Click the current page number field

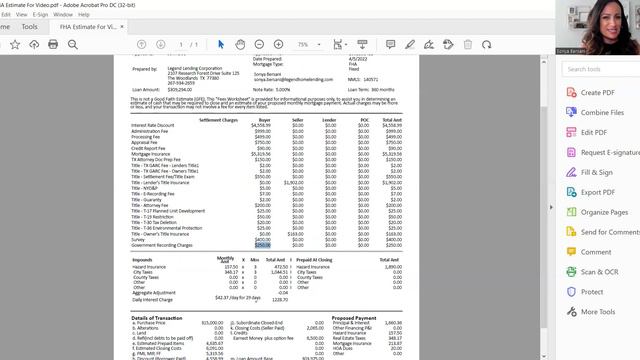point(181,44)
